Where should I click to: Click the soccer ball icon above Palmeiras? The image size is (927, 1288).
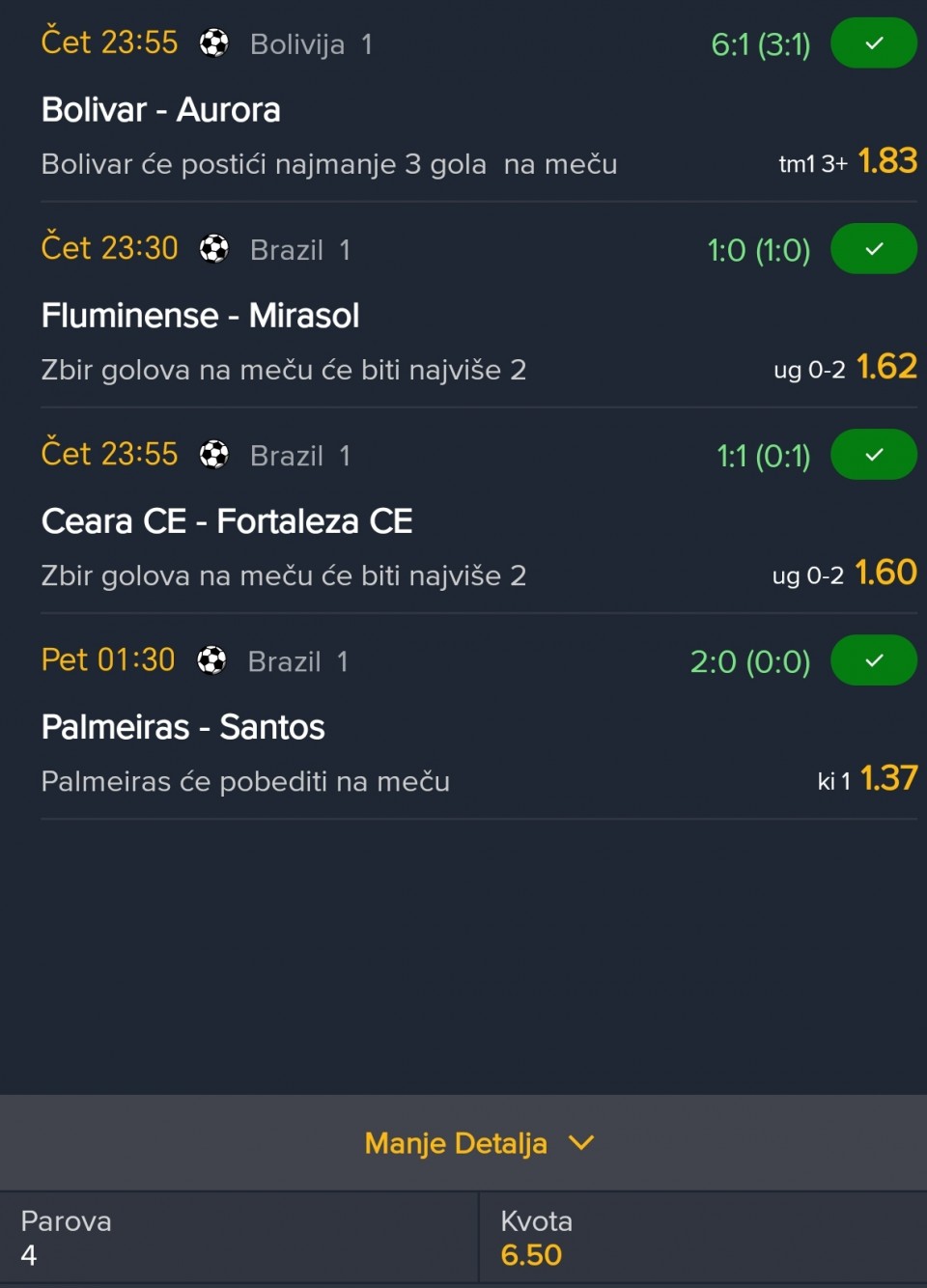tap(211, 660)
